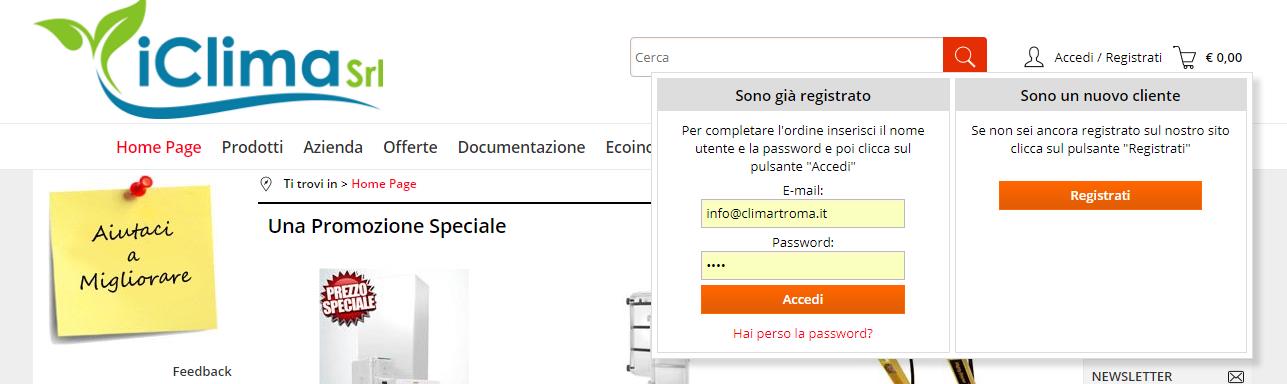Click the NEWSLETTER envelope icon
The image size is (1287, 384).
[1236, 377]
